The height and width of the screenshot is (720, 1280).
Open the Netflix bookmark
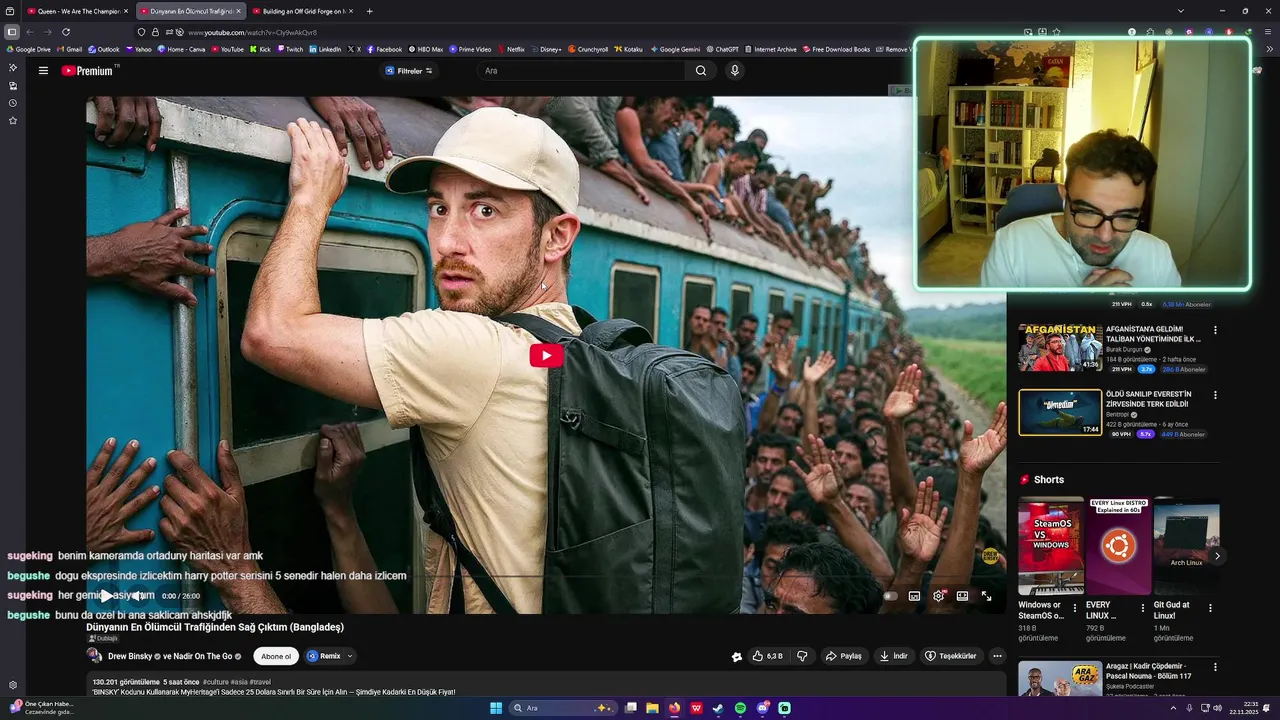pos(511,49)
